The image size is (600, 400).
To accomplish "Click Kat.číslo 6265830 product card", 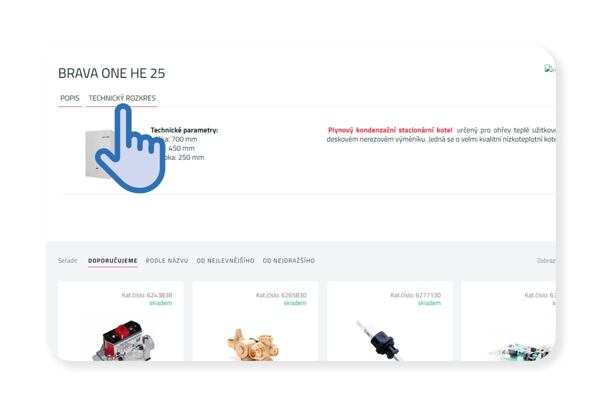I will [x=255, y=321].
